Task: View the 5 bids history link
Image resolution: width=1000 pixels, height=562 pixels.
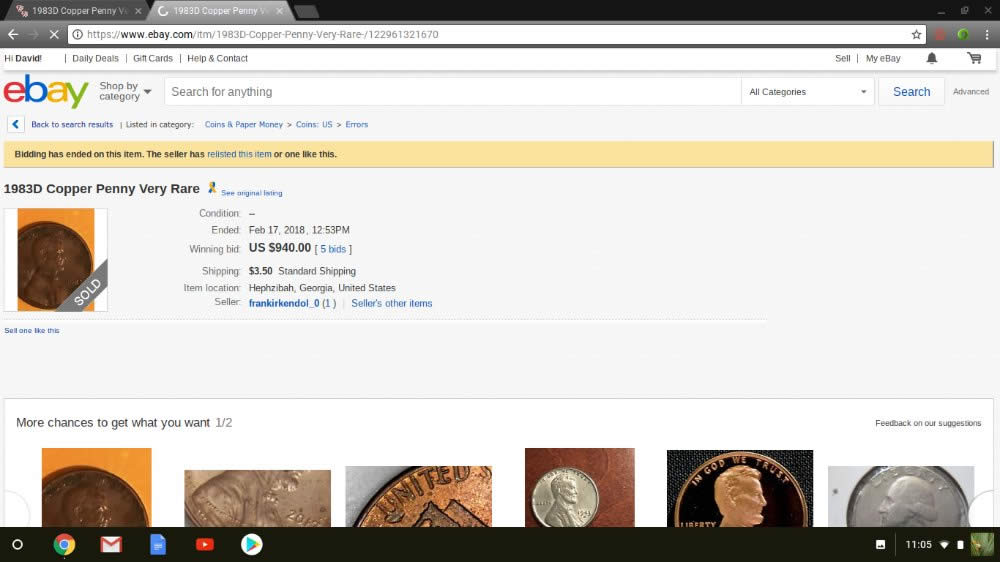Action: point(333,249)
